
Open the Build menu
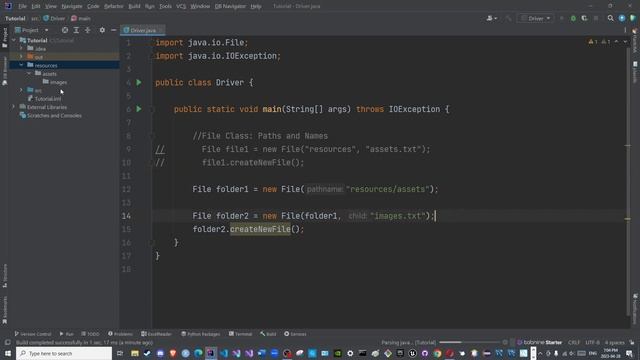coord(134,6)
